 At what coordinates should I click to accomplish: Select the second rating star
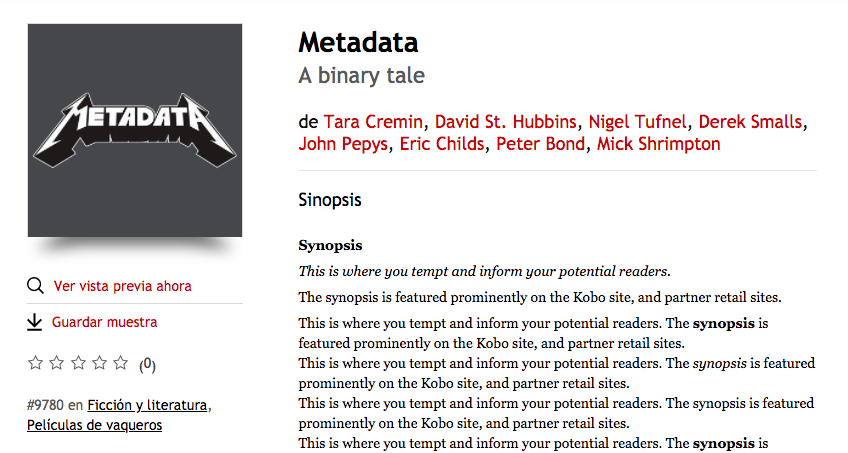(57, 363)
